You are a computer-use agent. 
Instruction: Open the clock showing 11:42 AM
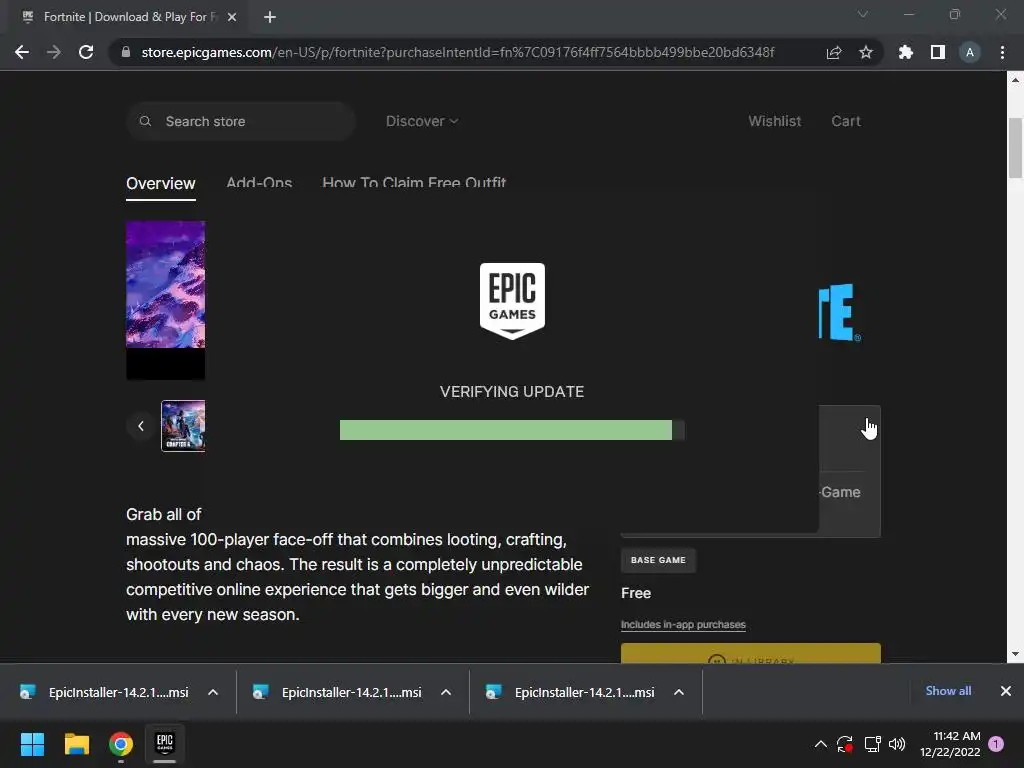(950, 744)
